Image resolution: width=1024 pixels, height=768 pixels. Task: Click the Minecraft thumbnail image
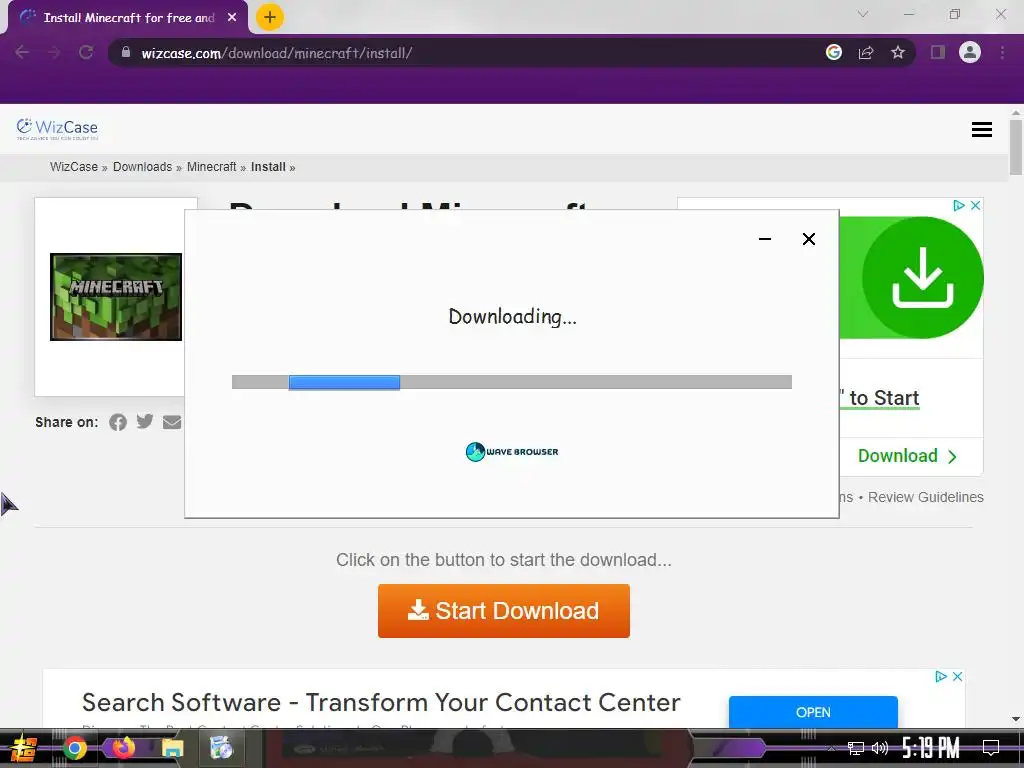(116, 297)
